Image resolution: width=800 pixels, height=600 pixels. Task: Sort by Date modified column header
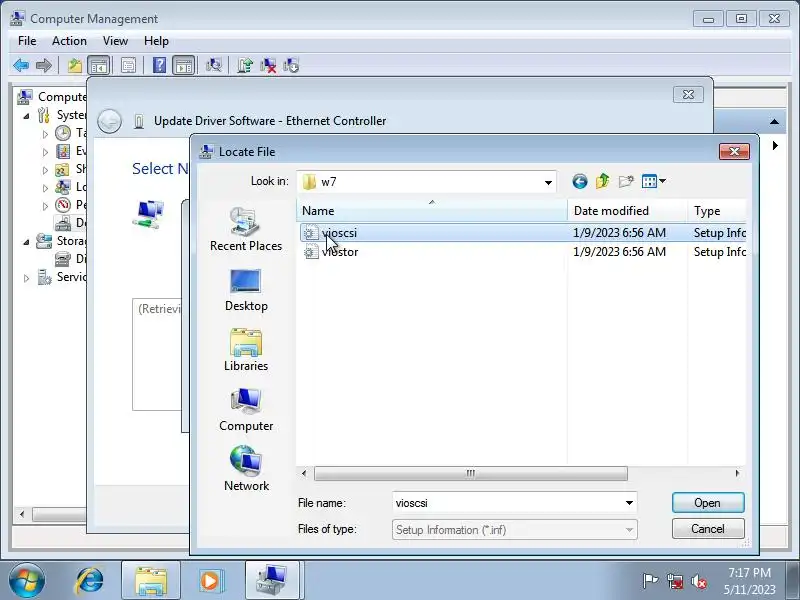point(627,211)
